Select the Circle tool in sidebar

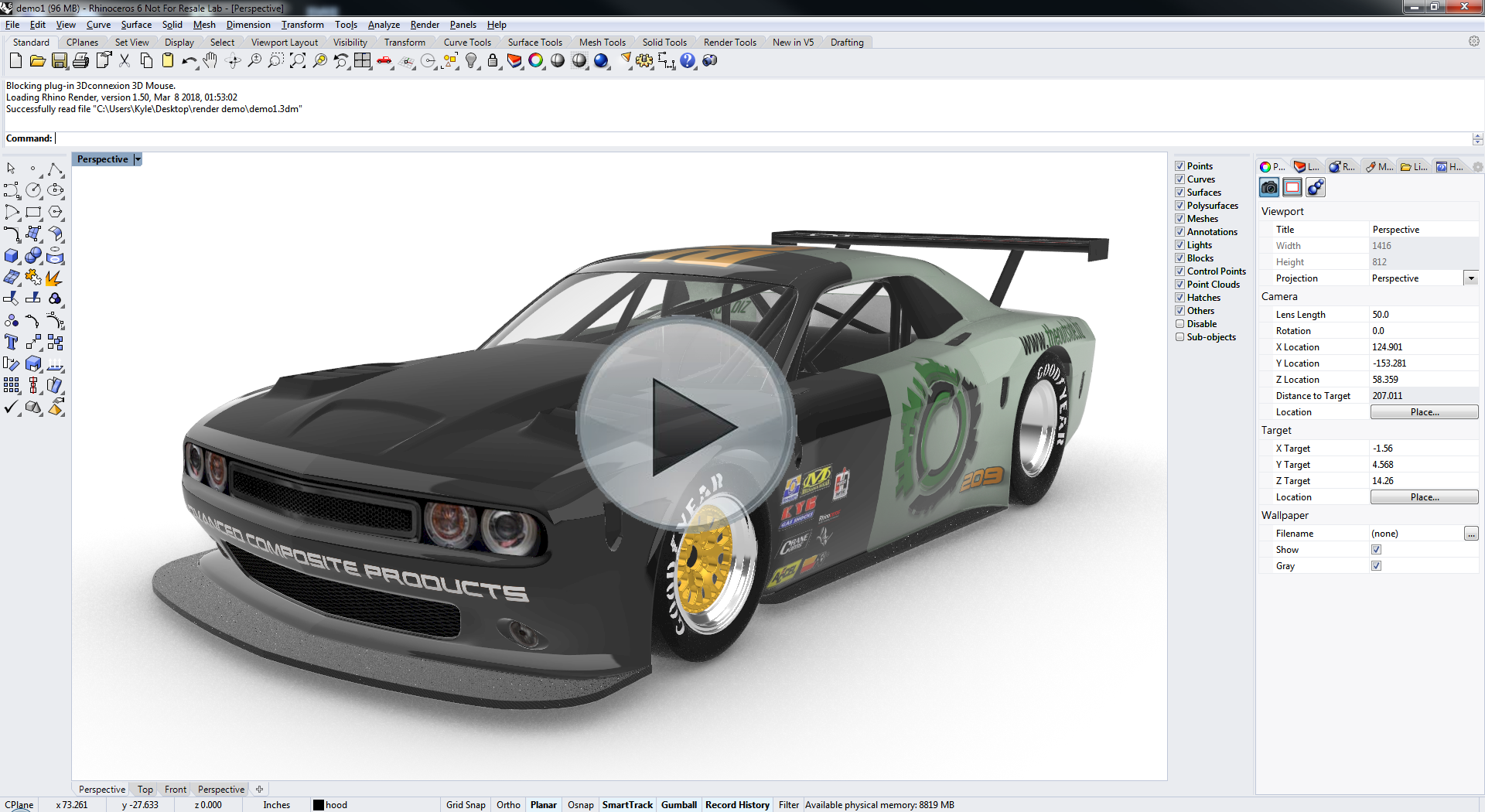point(33,189)
